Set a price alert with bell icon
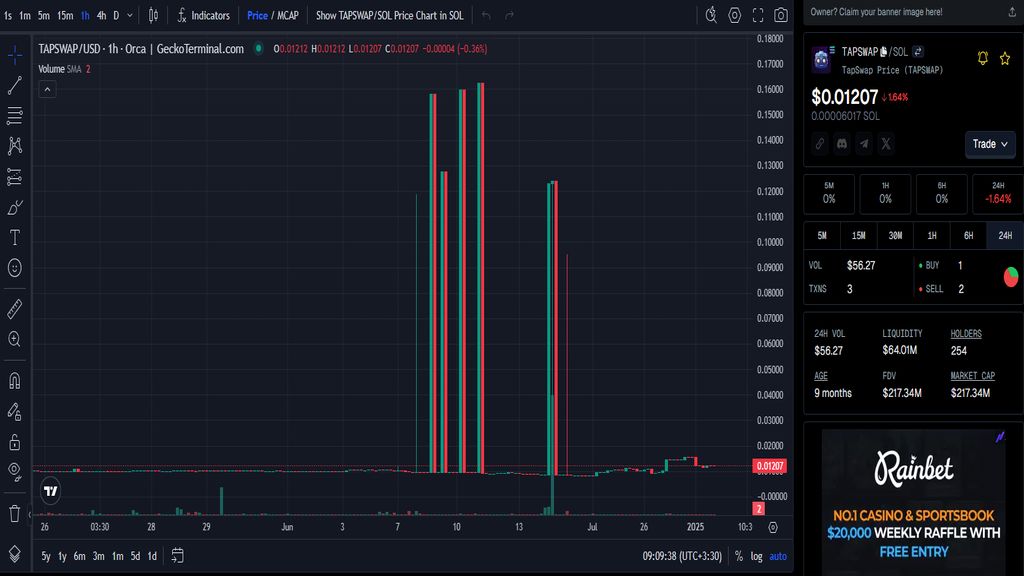Viewport: 1024px width, 576px height. point(983,58)
